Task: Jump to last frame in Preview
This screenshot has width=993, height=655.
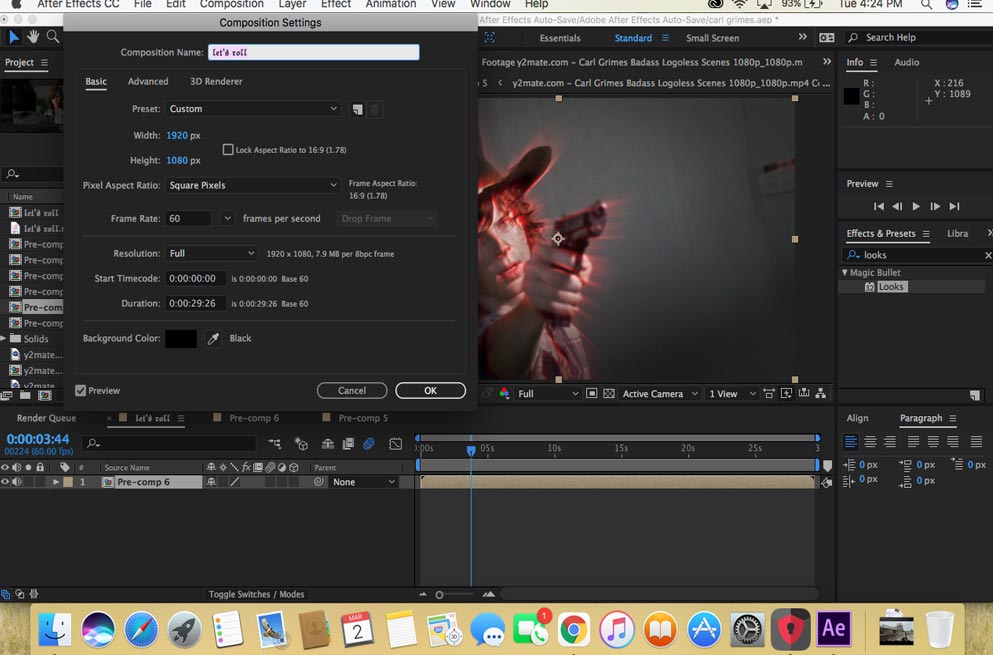Action: click(954, 207)
